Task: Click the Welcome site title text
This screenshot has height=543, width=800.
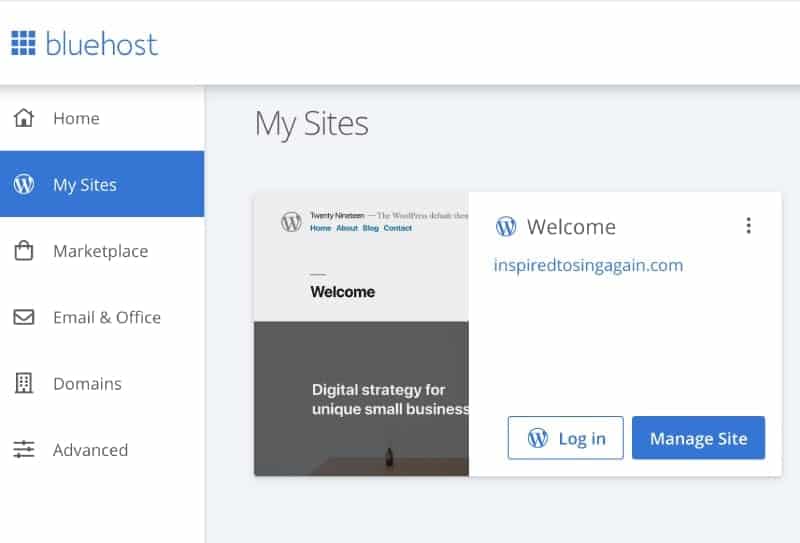Action: tap(571, 227)
